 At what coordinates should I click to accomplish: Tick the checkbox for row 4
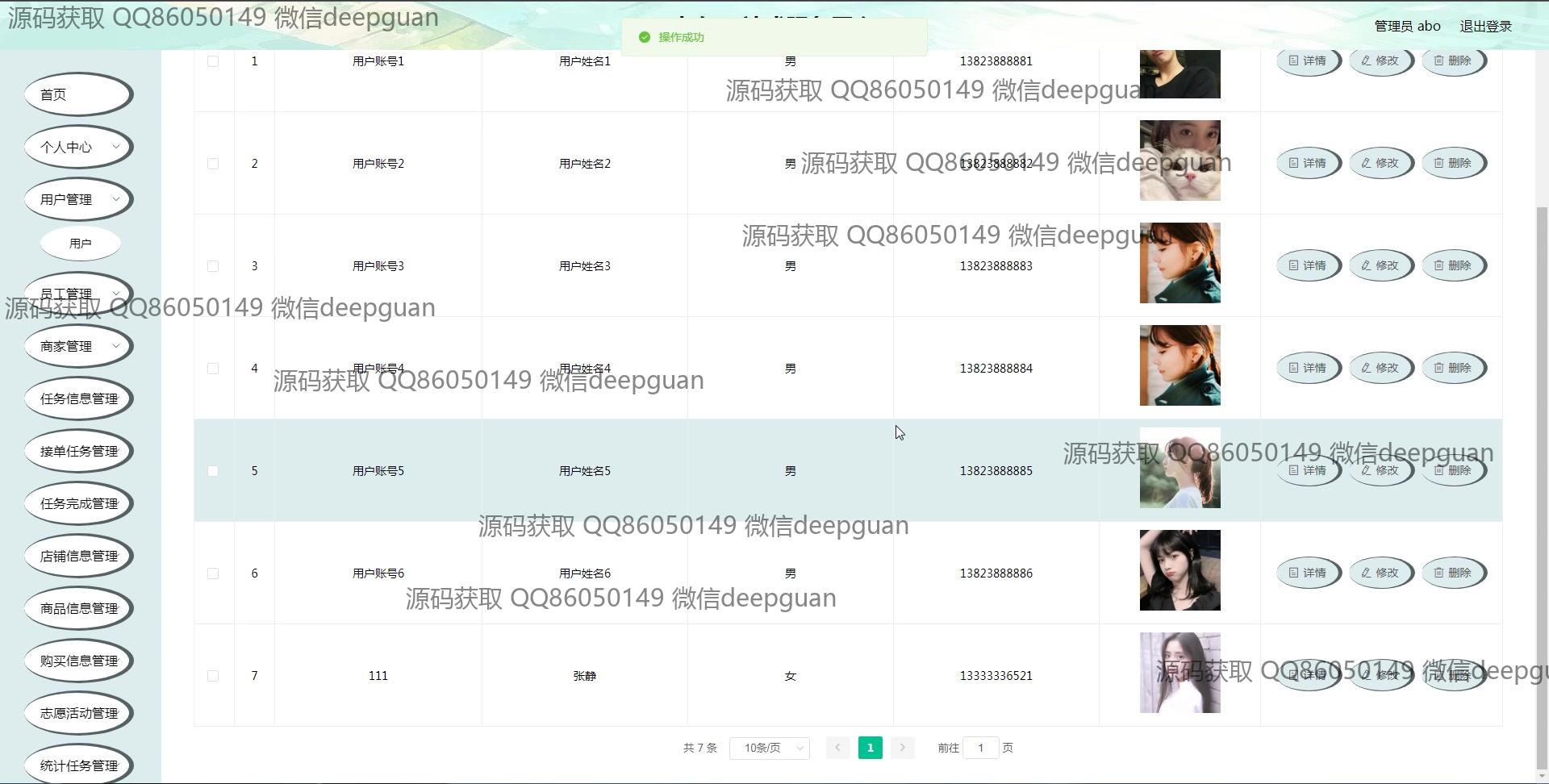[x=213, y=369]
